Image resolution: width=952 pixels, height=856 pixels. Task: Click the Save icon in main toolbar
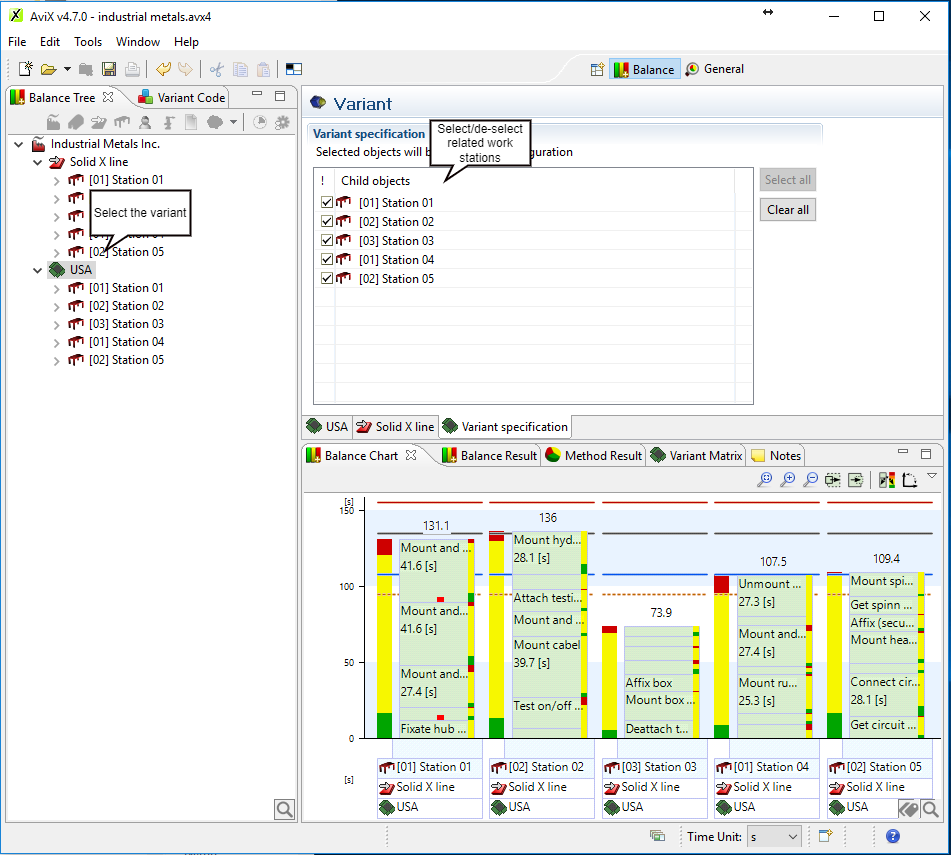click(x=109, y=69)
